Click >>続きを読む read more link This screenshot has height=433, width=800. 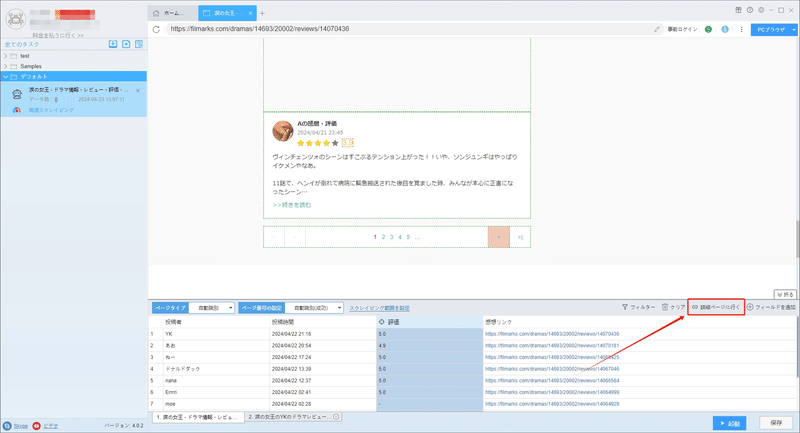(292, 205)
